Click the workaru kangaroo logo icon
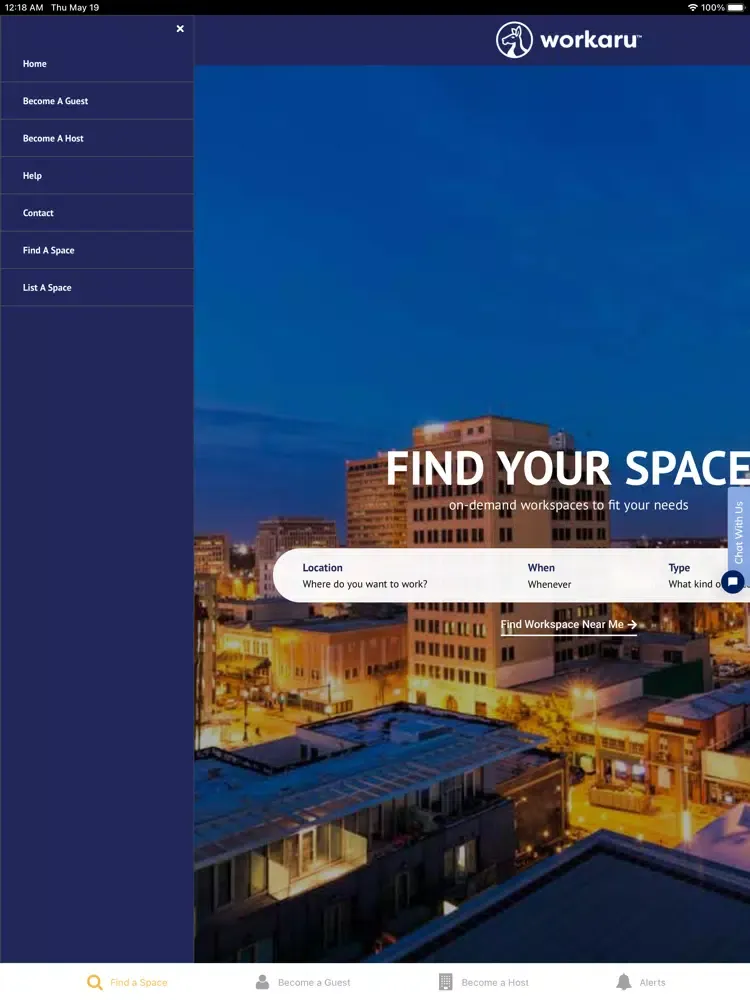The height and width of the screenshot is (1000, 750). pyautogui.click(x=514, y=40)
